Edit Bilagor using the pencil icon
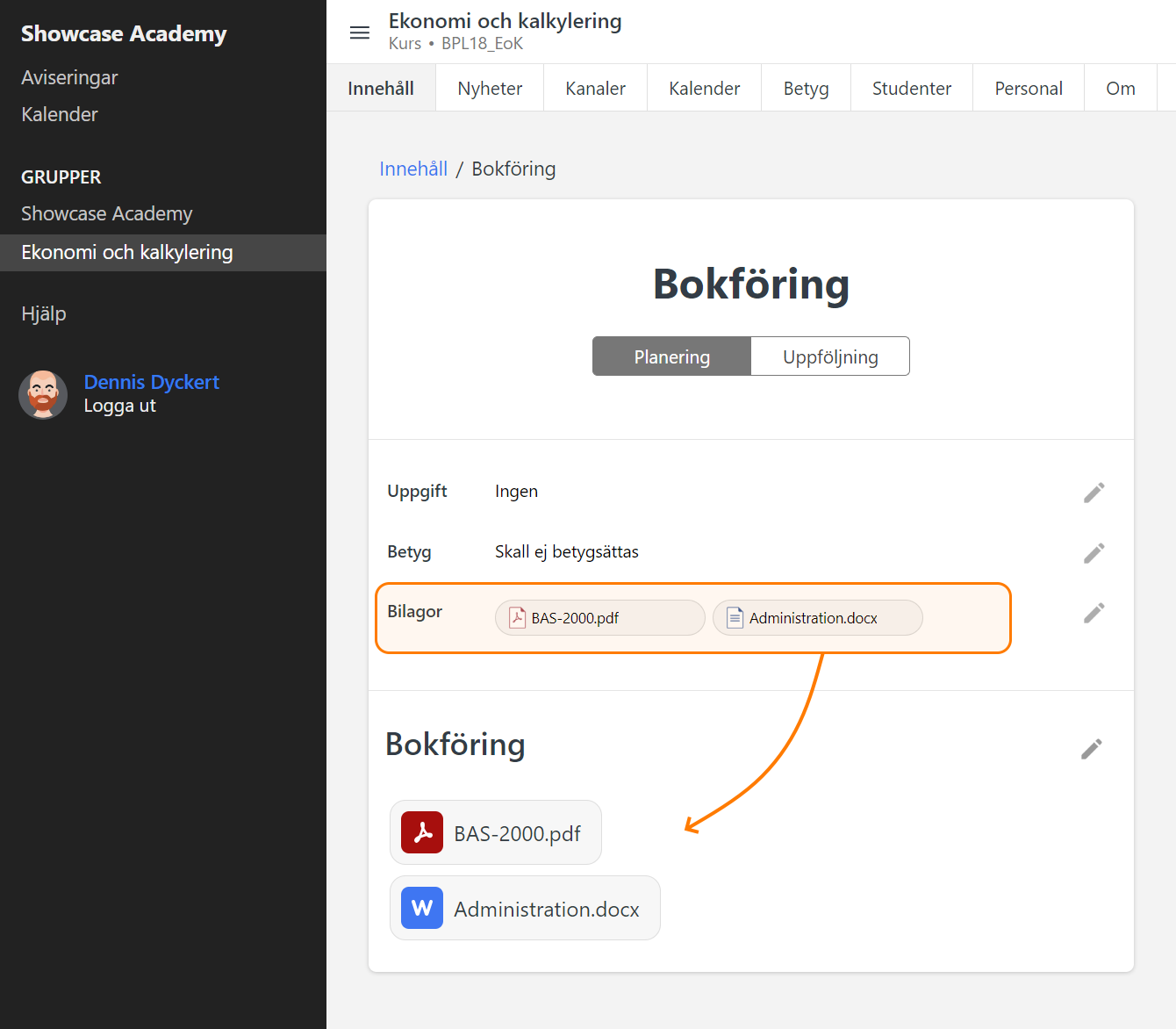Viewport: 1176px width, 1029px height. 1094,613
